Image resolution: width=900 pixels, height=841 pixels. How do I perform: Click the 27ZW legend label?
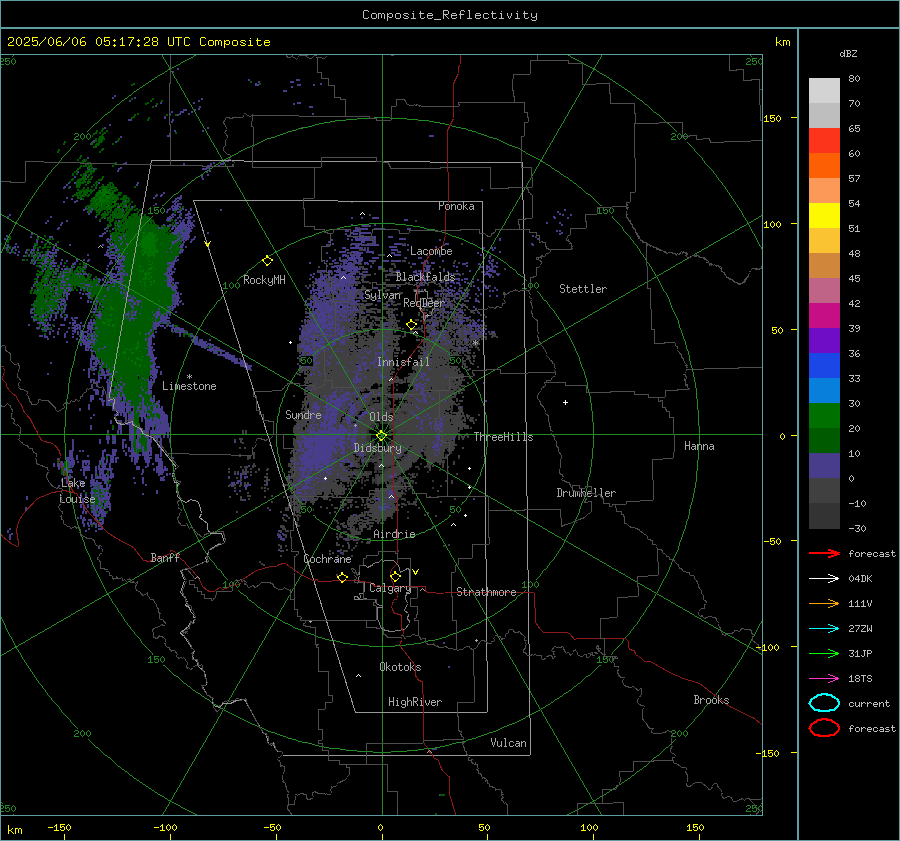pyautogui.click(x=860, y=629)
